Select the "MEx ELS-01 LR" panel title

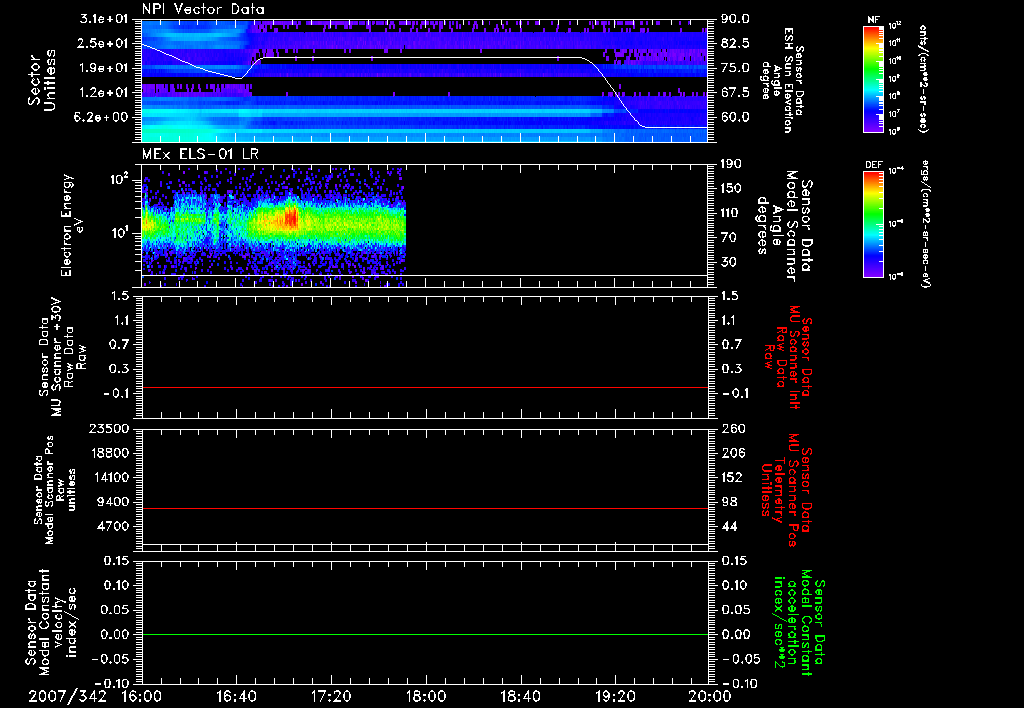coord(200,154)
